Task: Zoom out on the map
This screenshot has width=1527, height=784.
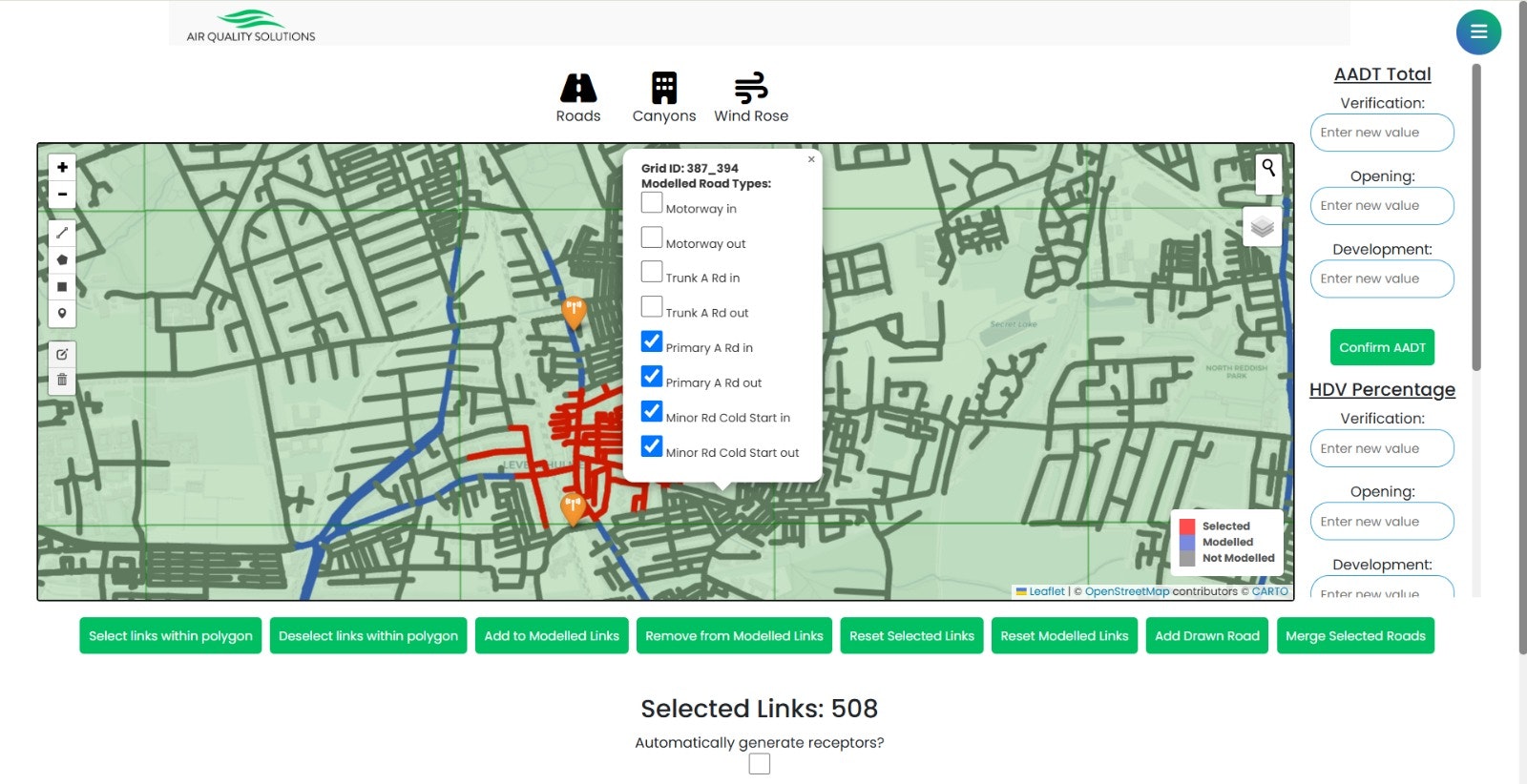Action: pos(62,194)
